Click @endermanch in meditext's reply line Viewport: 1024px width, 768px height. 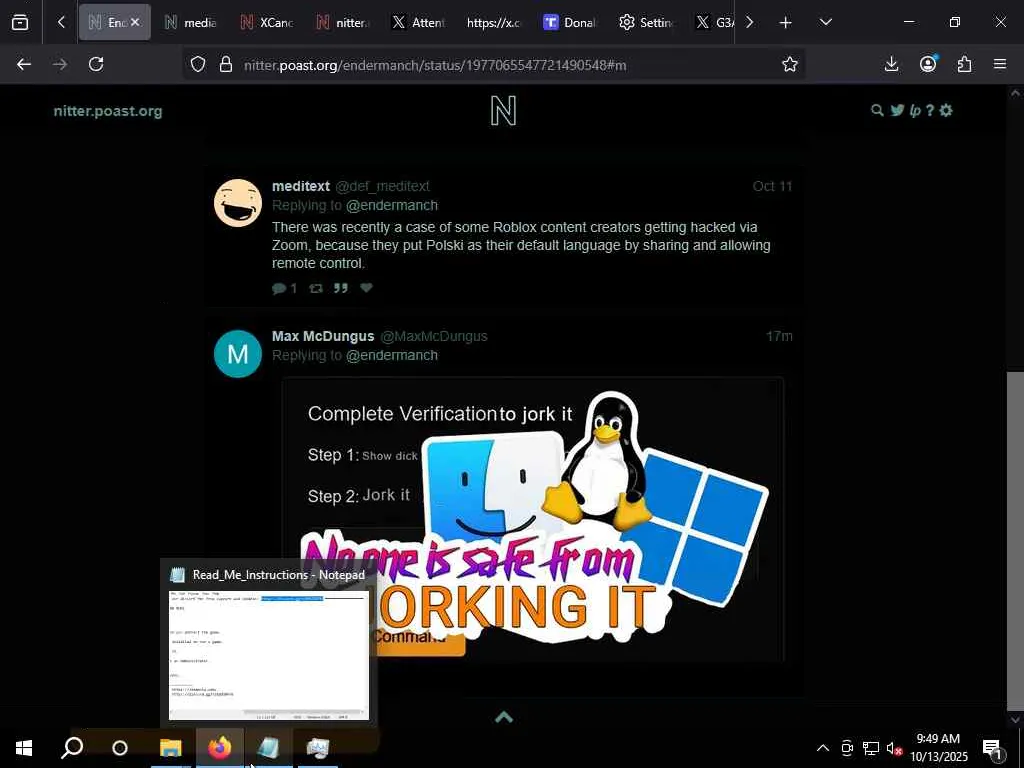pos(392,205)
